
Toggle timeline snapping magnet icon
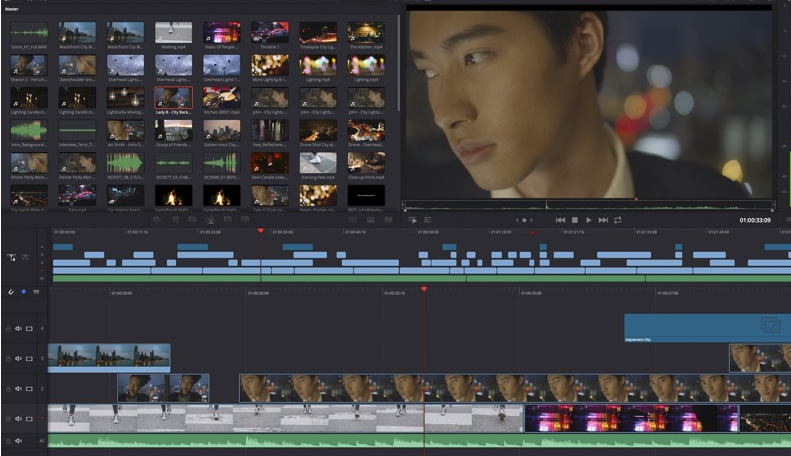tap(11, 292)
